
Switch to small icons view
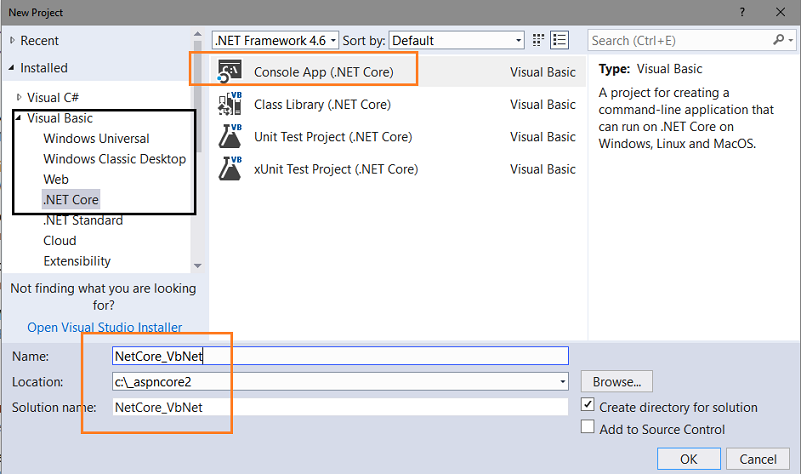538,40
